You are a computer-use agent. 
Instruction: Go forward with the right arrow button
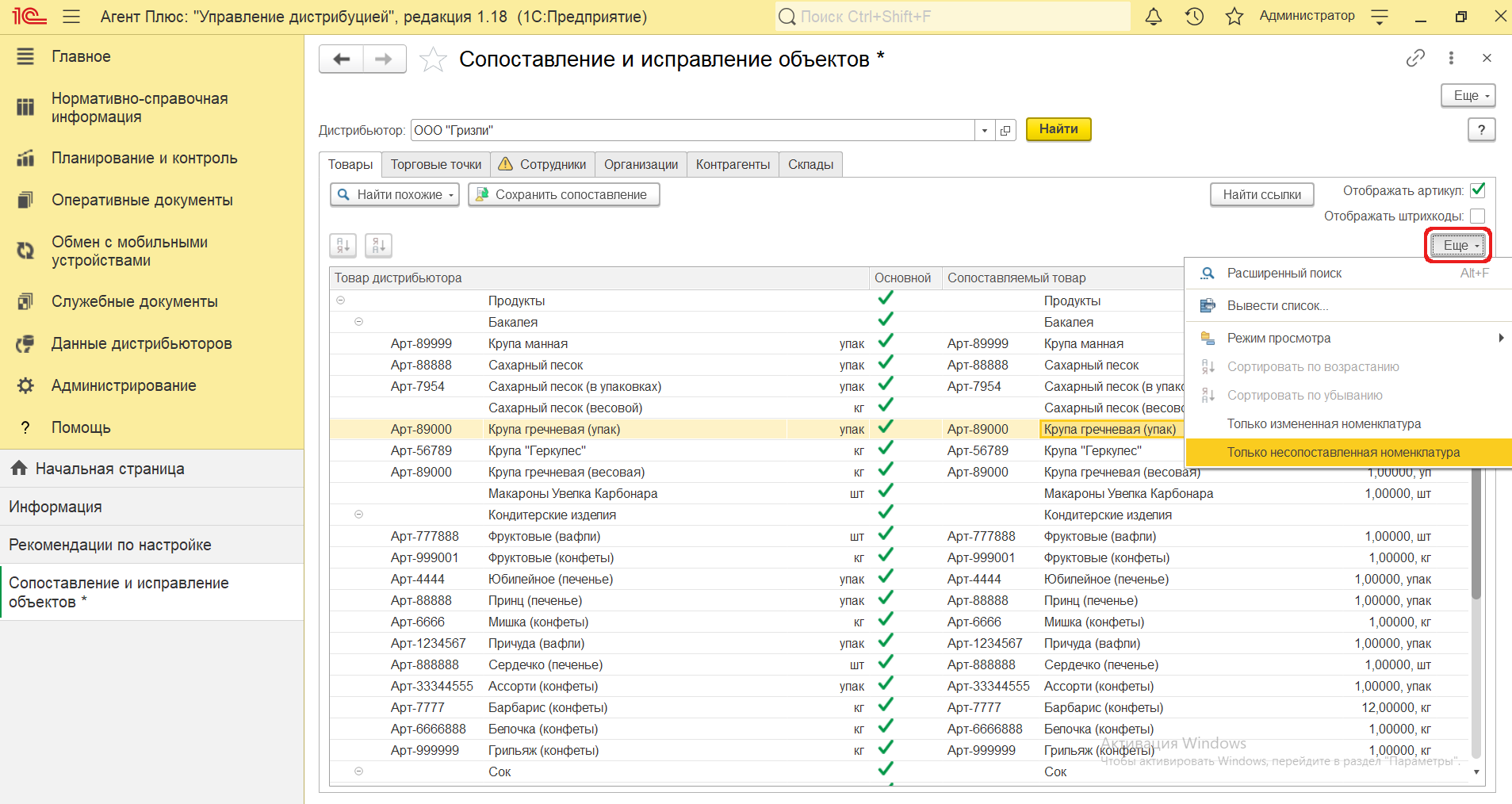(x=385, y=59)
